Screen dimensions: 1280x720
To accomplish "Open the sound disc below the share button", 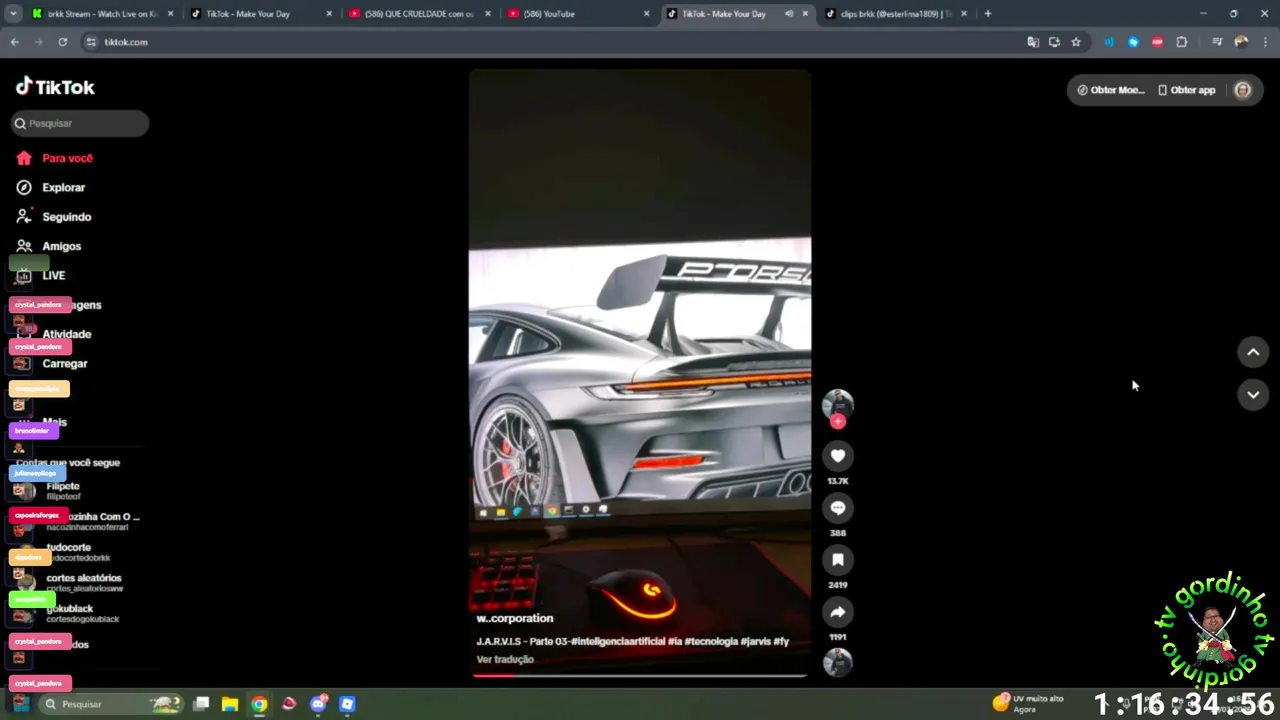I will tap(838, 662).
